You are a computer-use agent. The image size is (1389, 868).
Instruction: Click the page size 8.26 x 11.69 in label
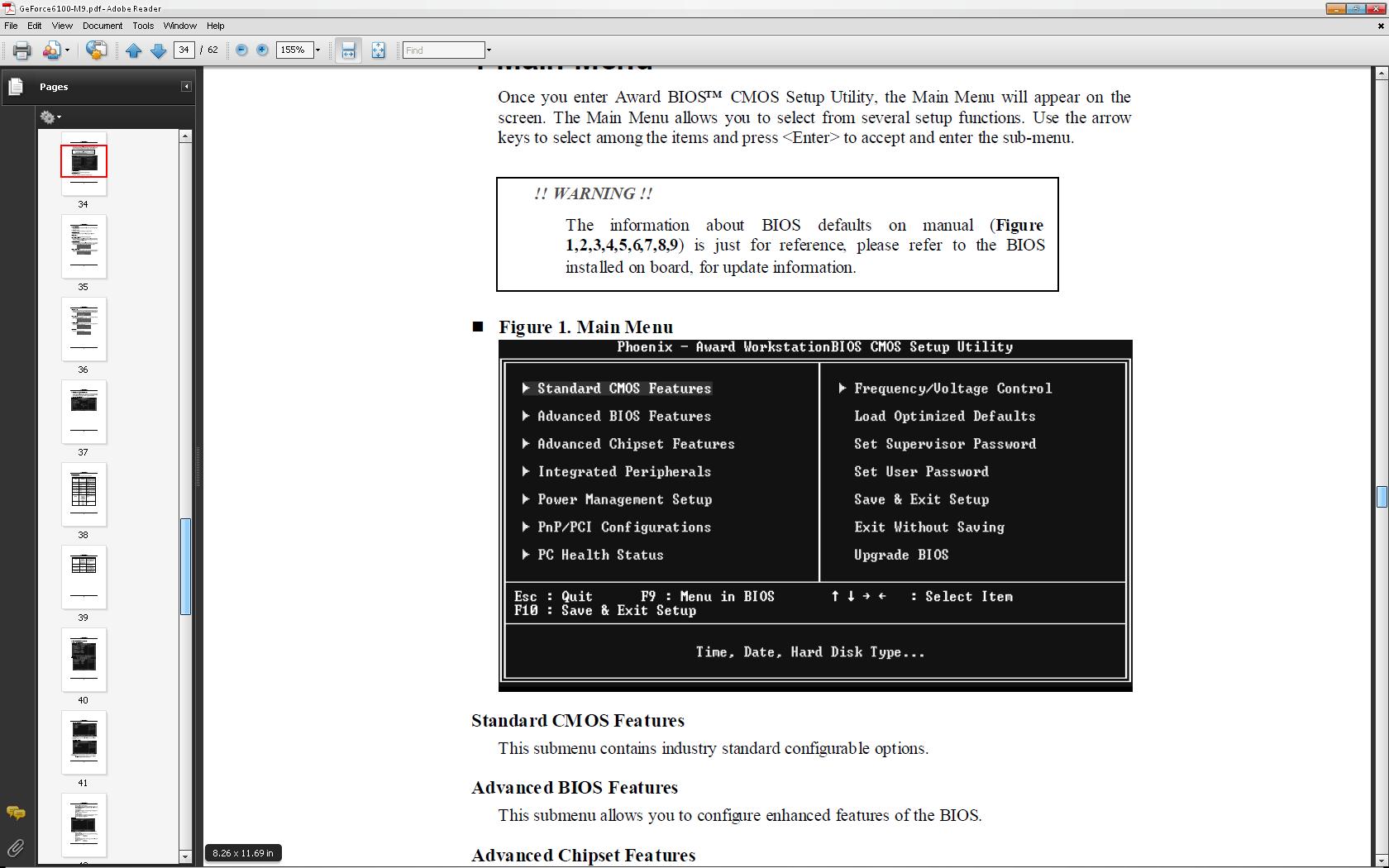click(x=243, y=853)
